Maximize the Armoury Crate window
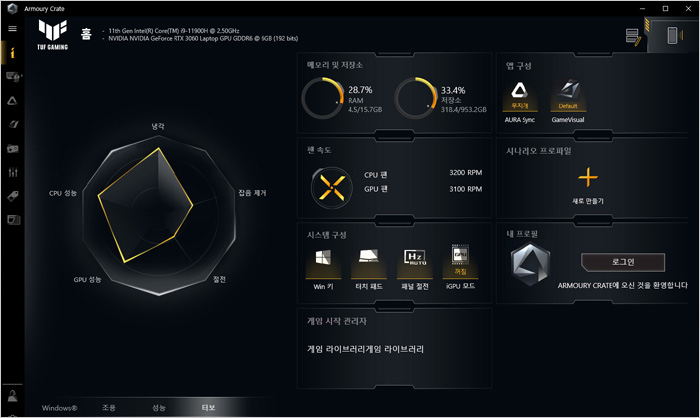The width and height of the screenshot is (700, 418). tap(665, 8)
